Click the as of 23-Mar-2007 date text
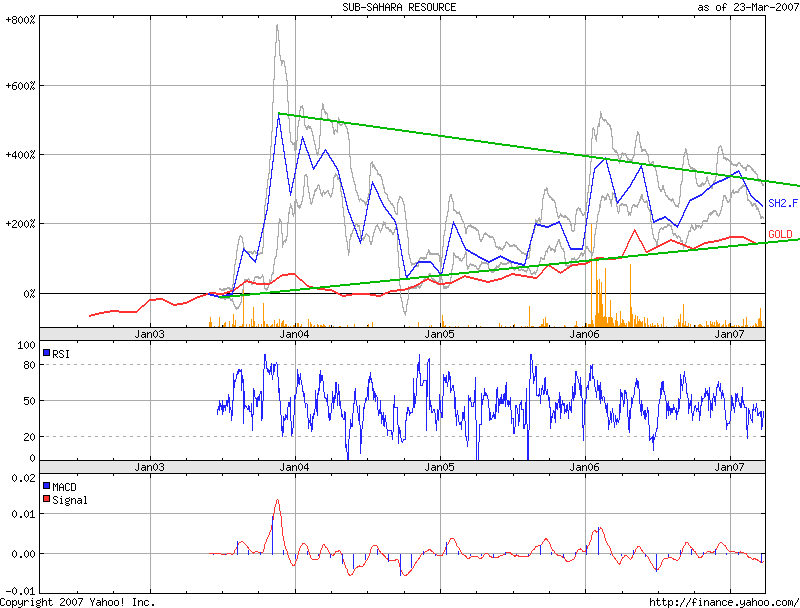The image size is (800, 608). [747, 7]
